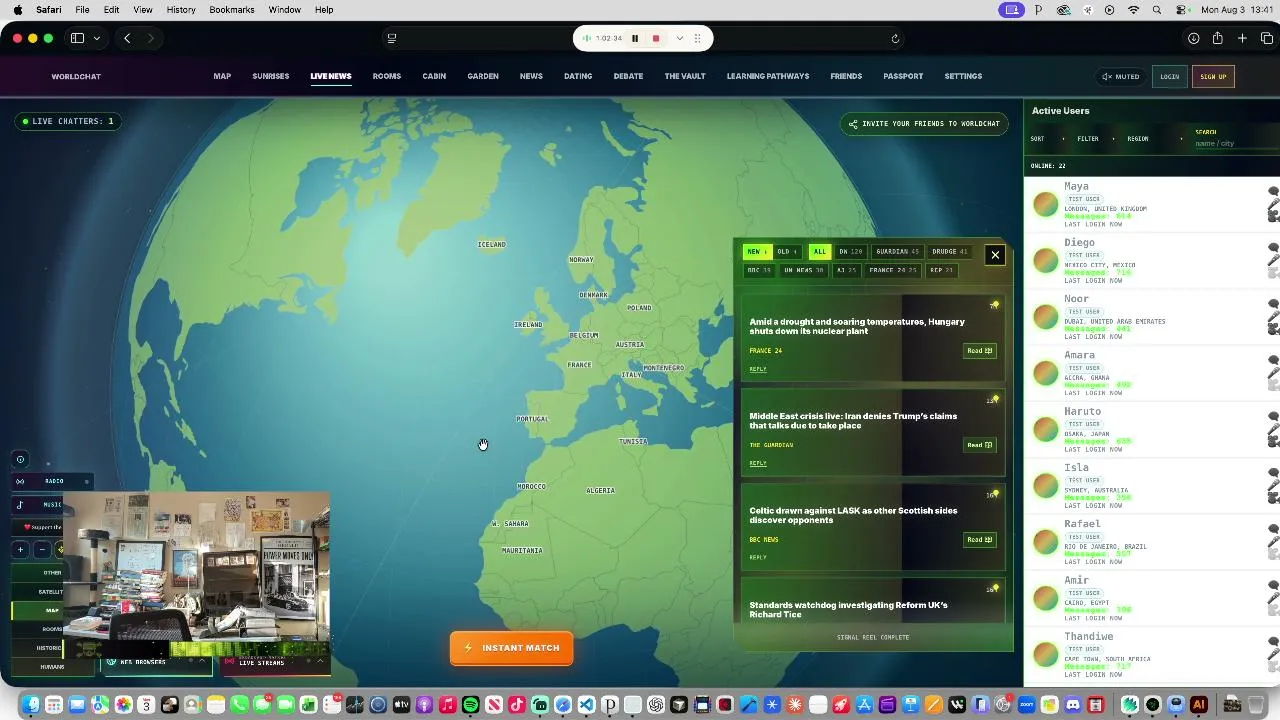1280x720 pixels.
Task: Click the share icon beside Invite Your Friends
Action: click(853, 124)
